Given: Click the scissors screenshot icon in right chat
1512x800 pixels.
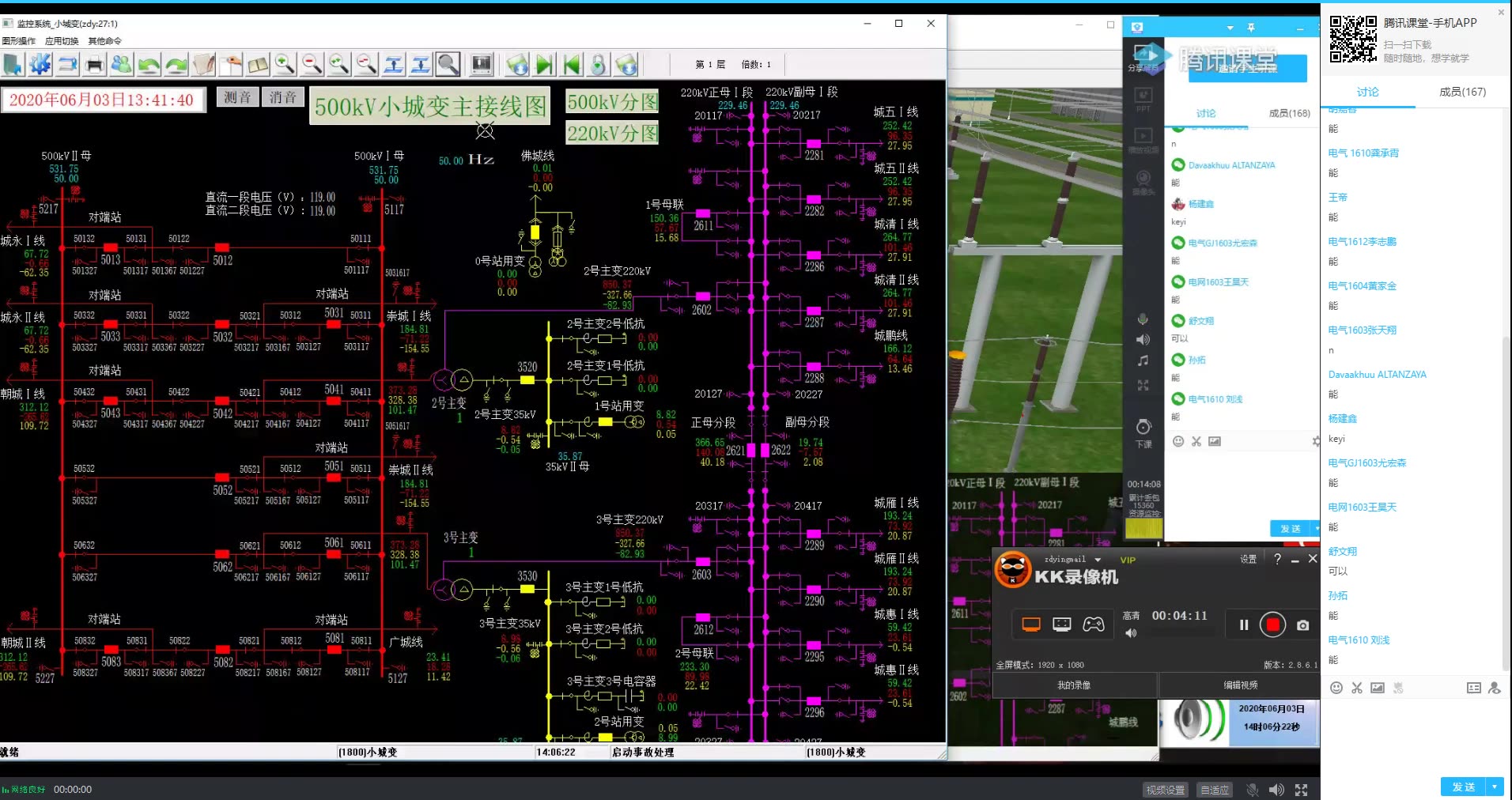Looking at the screenshot, I should click(x=1357, y=688).
